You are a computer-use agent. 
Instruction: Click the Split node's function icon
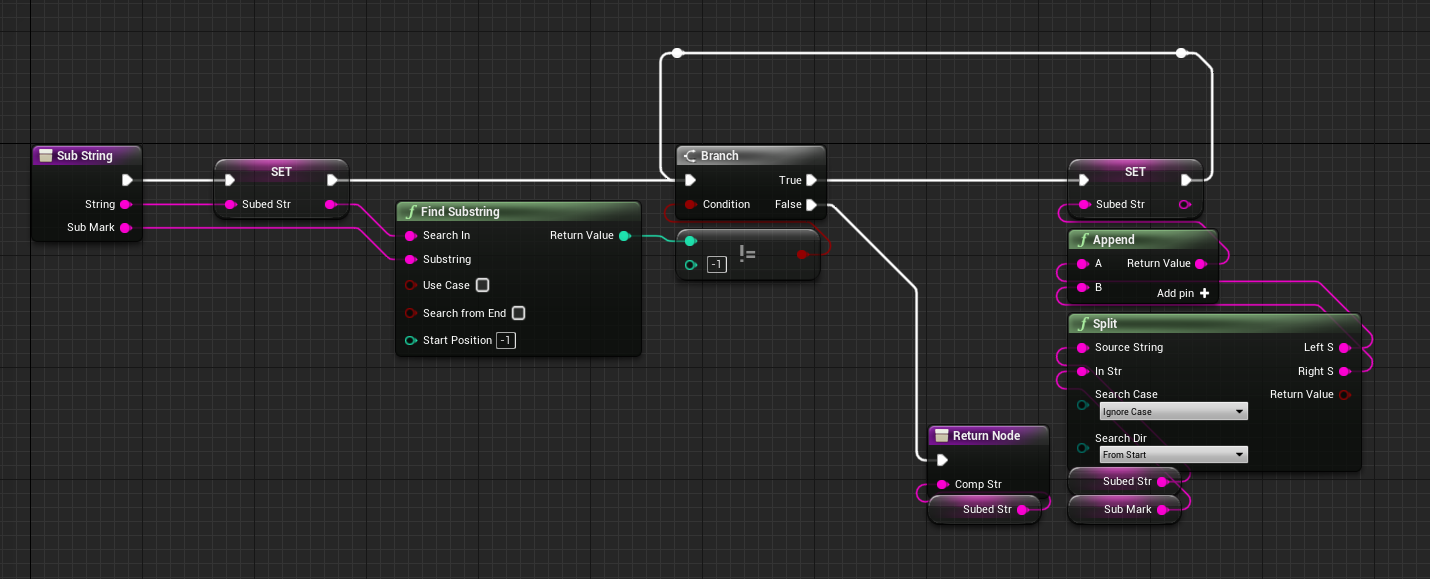click(x=1083, y=323)
